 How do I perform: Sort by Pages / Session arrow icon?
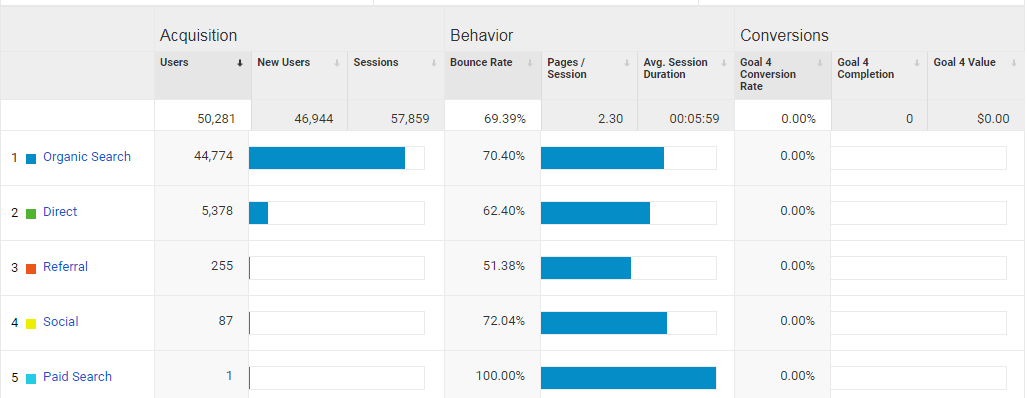tap(627, 63)
